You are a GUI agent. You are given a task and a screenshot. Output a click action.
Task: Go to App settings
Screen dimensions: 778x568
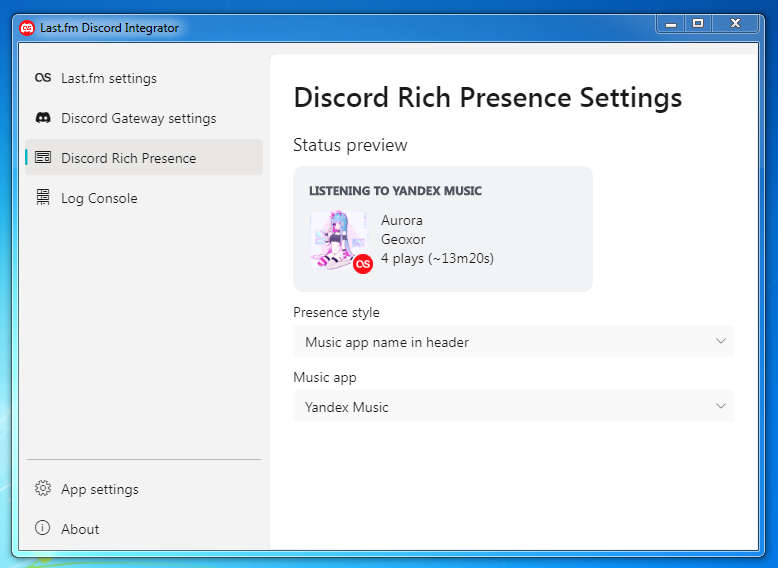tap(144, 489)
